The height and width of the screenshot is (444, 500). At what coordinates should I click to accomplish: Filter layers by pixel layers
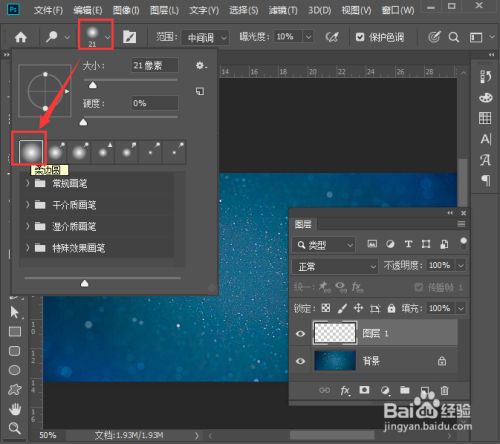click(x=372, y=244)
